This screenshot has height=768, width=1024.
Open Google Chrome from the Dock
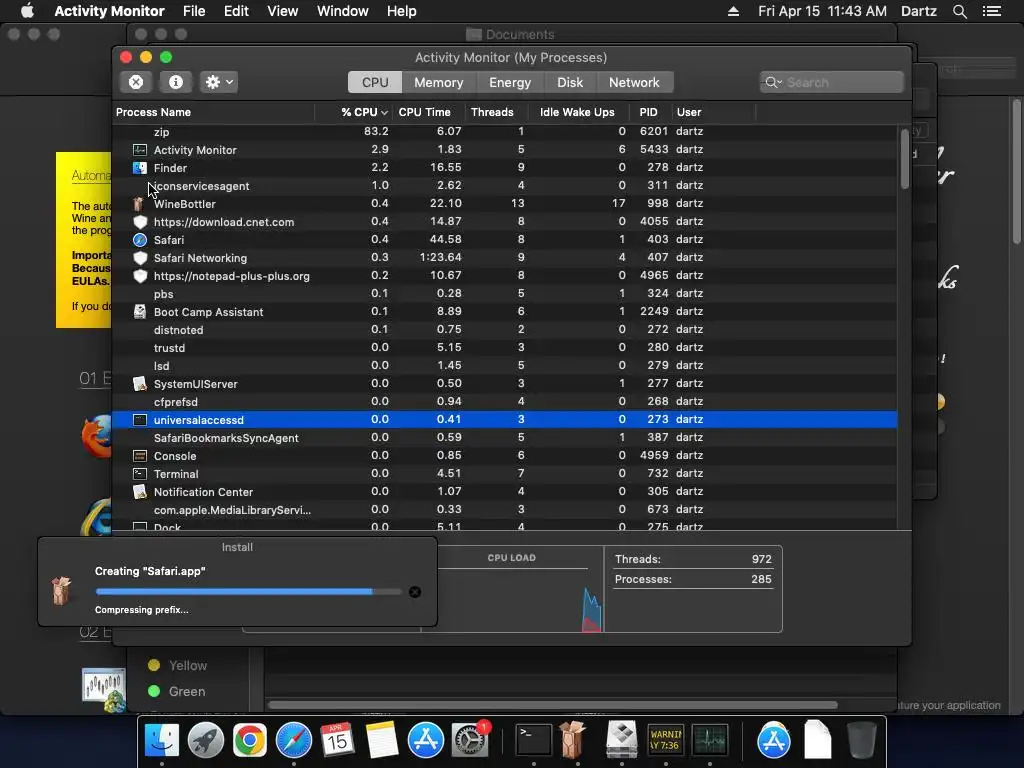[x=249, y=741]
